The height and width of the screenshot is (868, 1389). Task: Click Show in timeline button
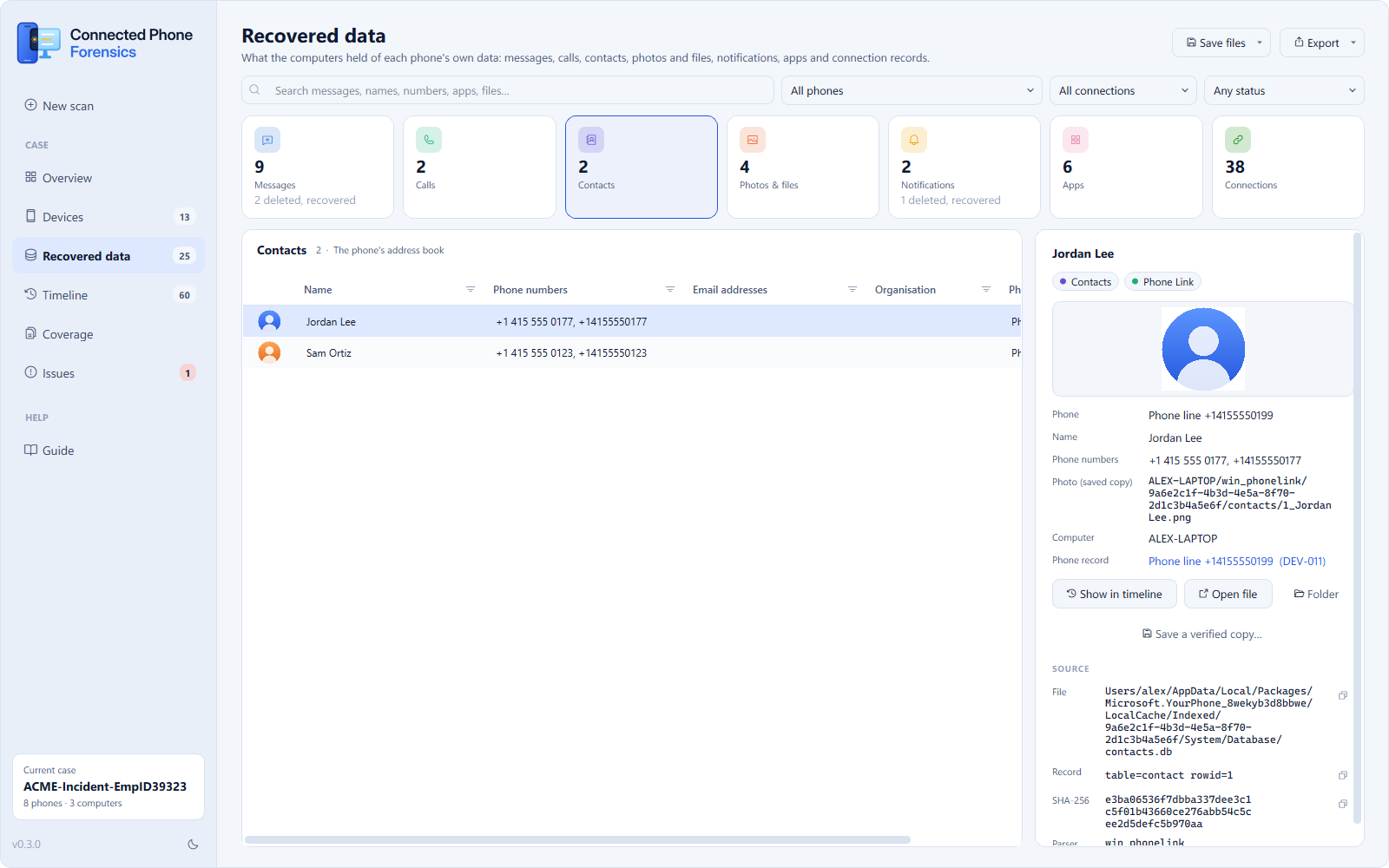[x=1115, y=594]
